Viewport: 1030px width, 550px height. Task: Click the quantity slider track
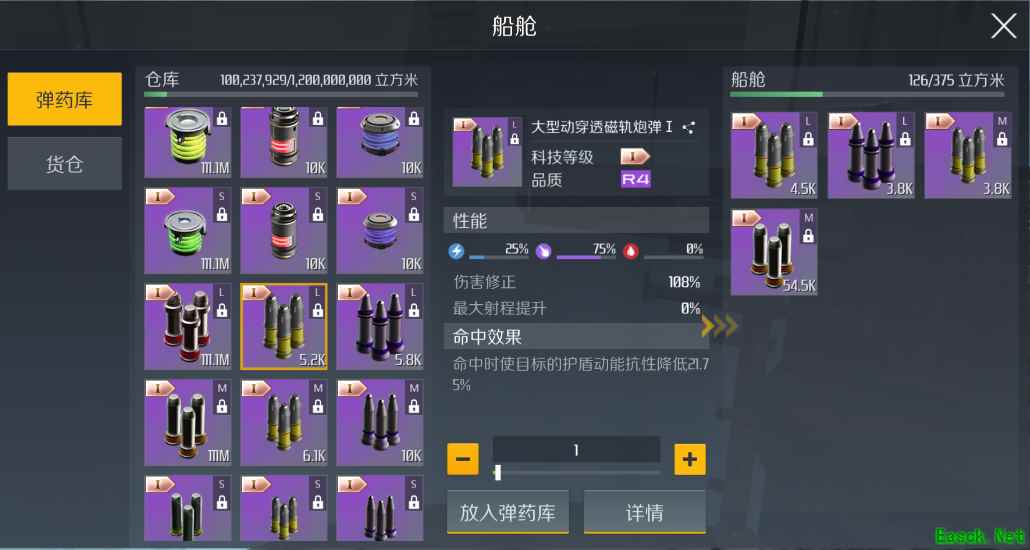point(577,472)
